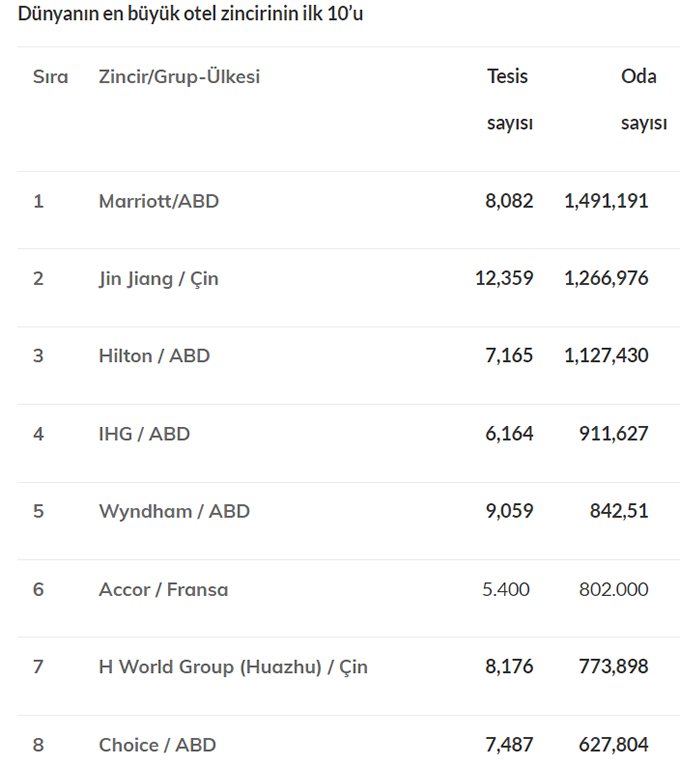The height and width of the screenshot is (766, 680).
Task: Select the Jin Jiang / Çin entry
Action: (158, 279)
